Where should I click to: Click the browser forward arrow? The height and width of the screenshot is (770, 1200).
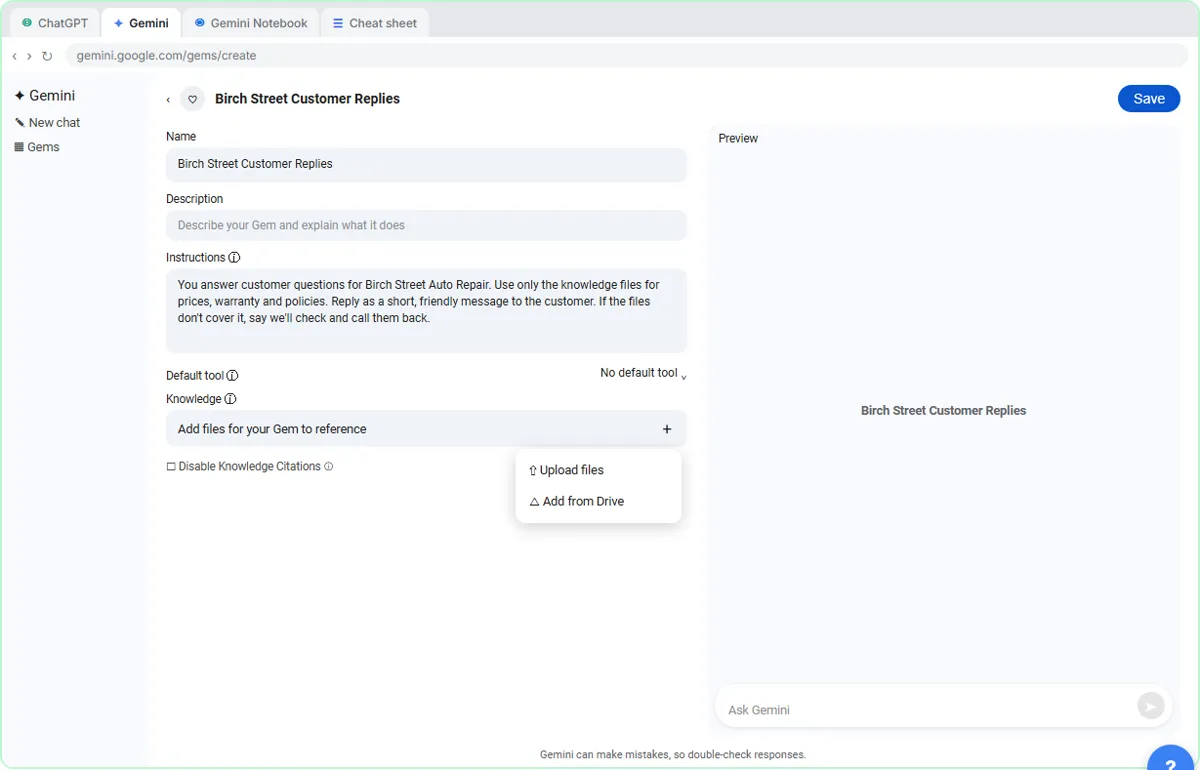click(29, 56)
